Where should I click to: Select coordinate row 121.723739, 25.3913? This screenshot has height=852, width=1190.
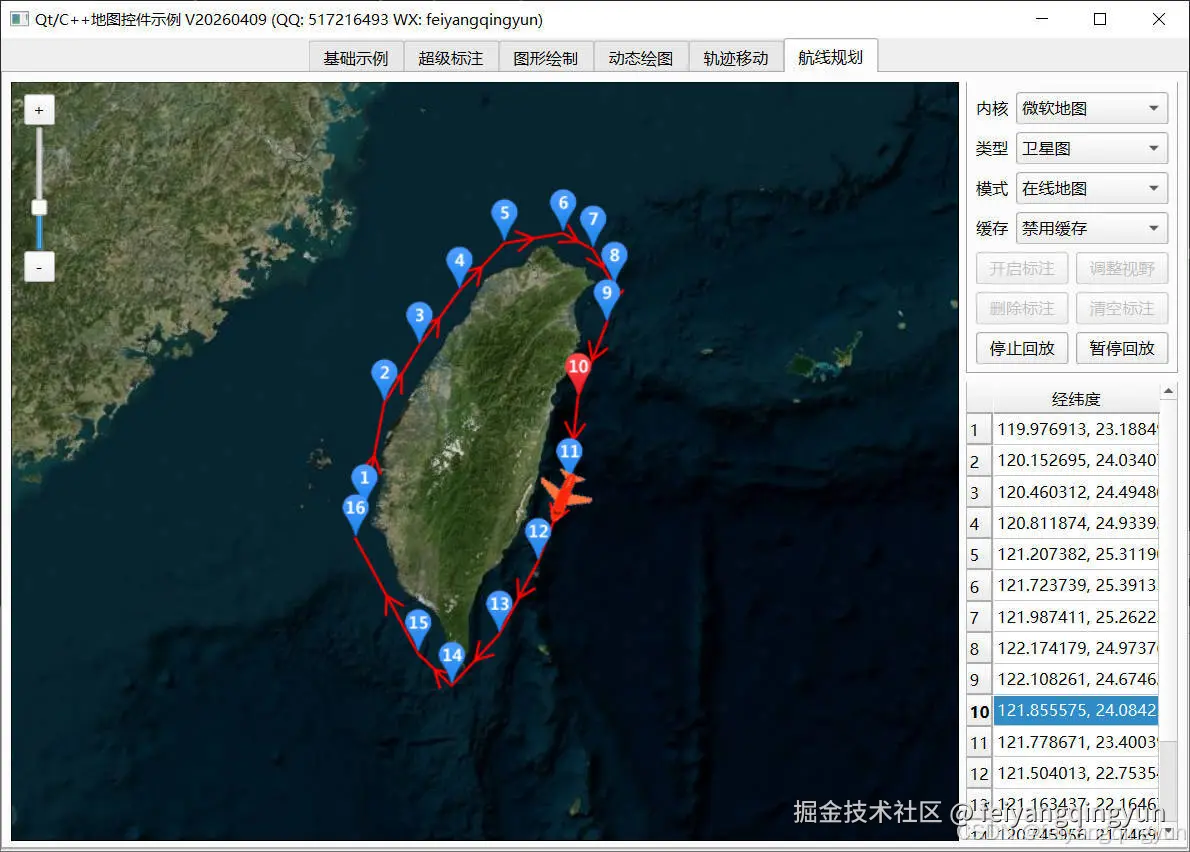(1075, 586)
